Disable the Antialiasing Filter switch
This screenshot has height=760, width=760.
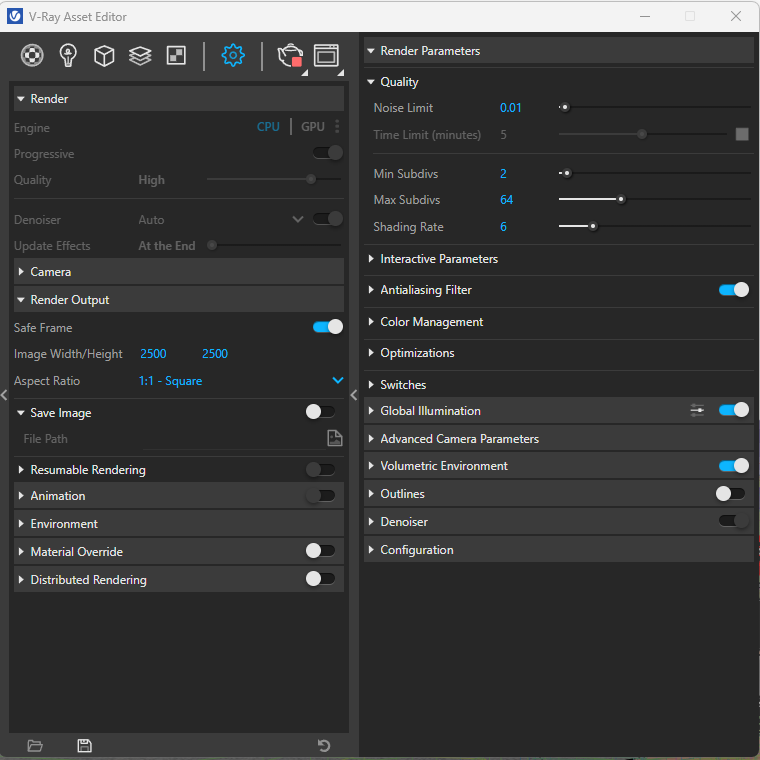pyautogui.click(x=734, y=290)
